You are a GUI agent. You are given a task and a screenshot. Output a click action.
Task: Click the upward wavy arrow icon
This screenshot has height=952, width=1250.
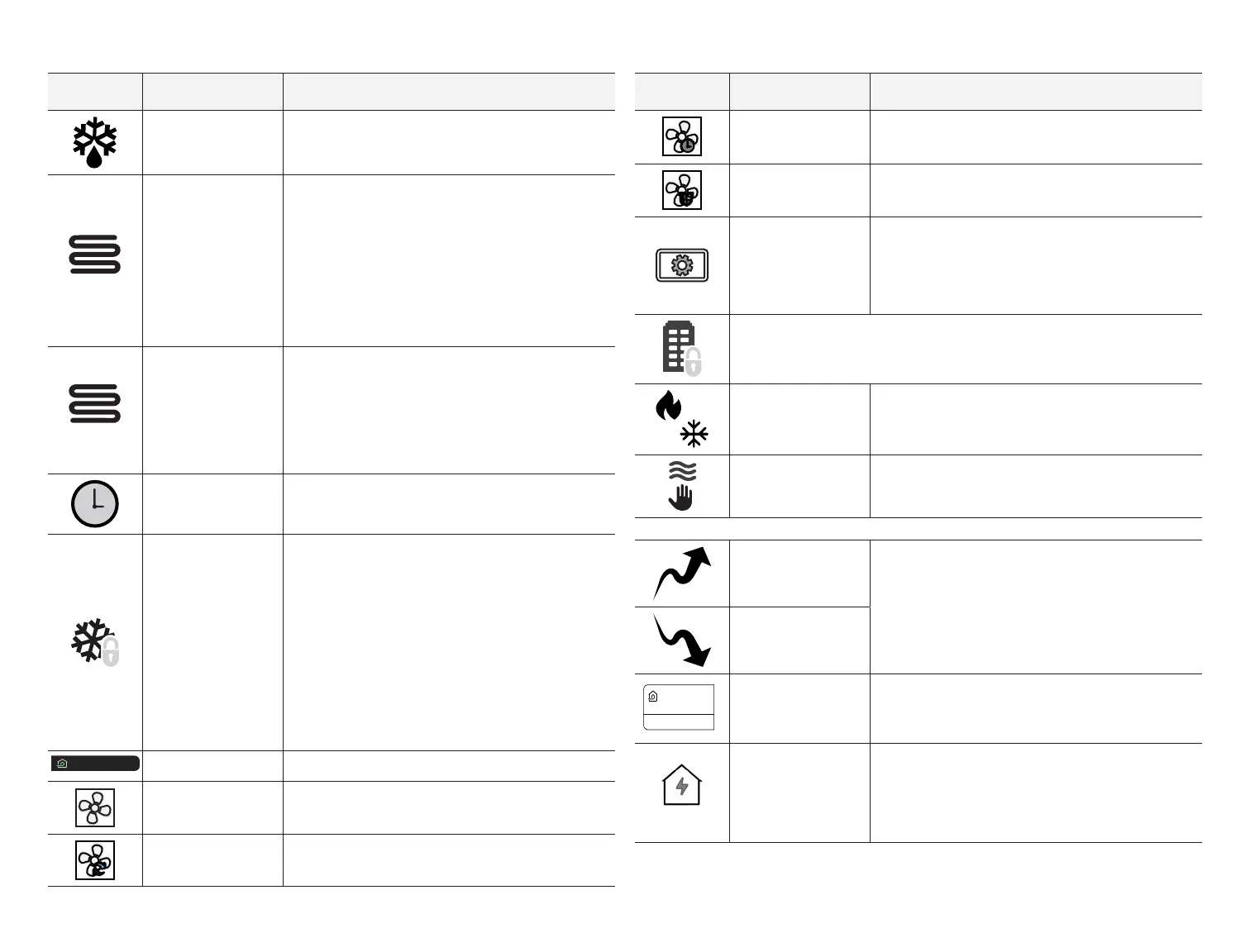pos(682,573)
